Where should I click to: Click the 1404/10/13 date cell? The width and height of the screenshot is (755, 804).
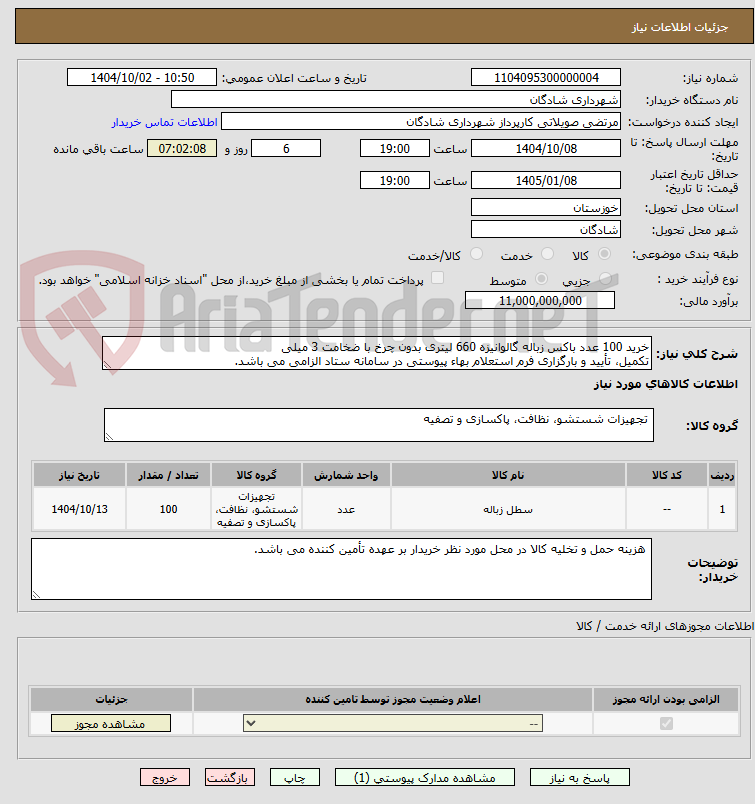pyautogui.click(x=80, y=509)
